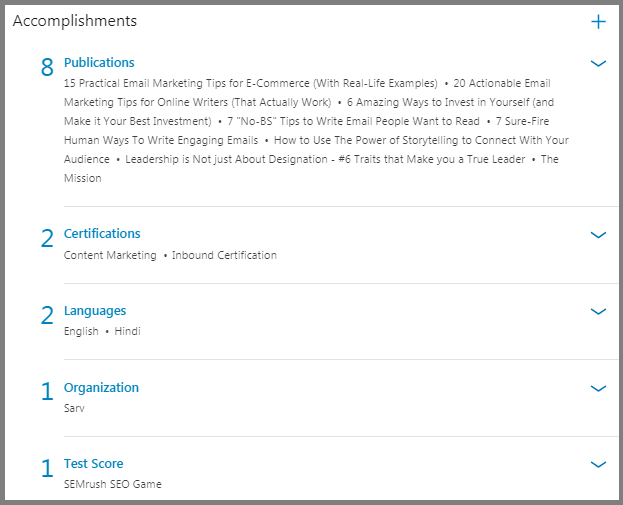Viewport: 623px width, 505px height.
Task: Click the Sarv organization entry
Action: click(x=74, y=408)
